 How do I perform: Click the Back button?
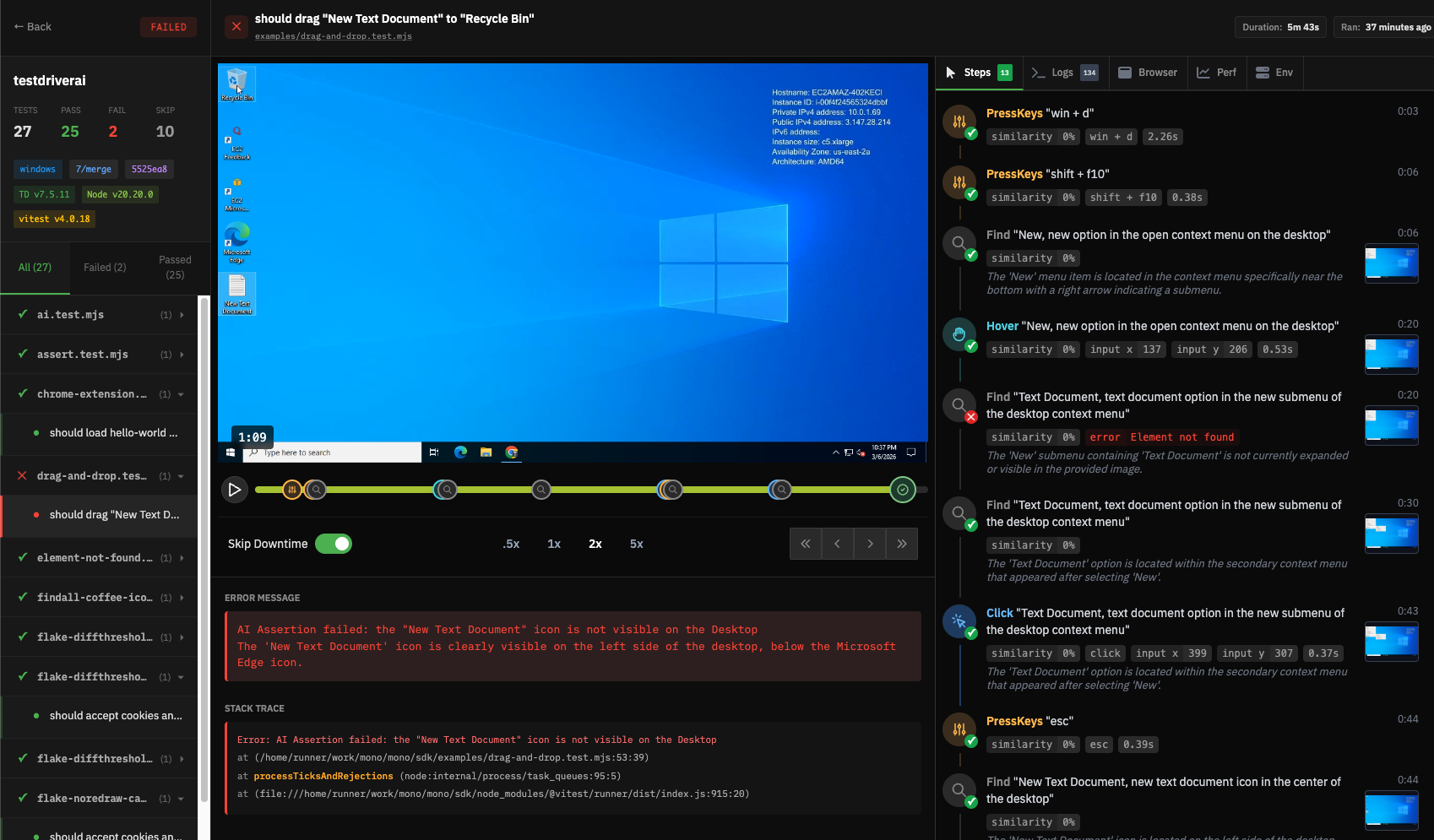[31, 26]
